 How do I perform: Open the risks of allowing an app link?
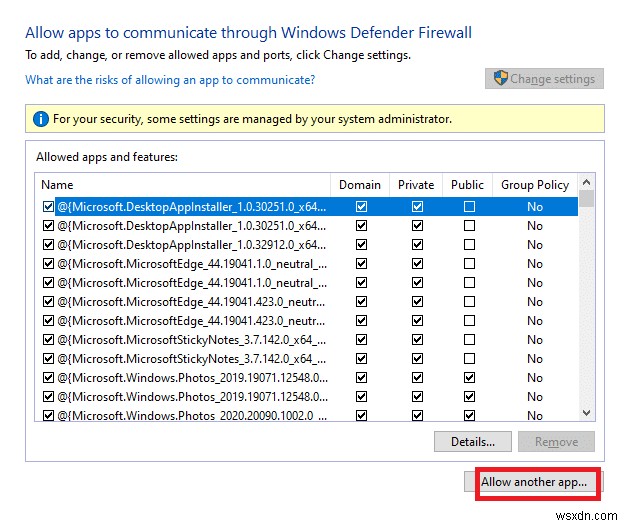170,80
